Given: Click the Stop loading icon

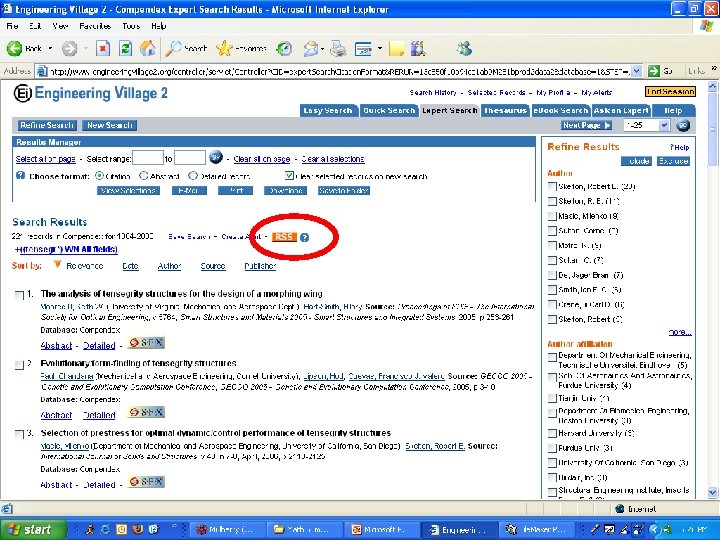Looking at the screenshot, I should point(103,48).
